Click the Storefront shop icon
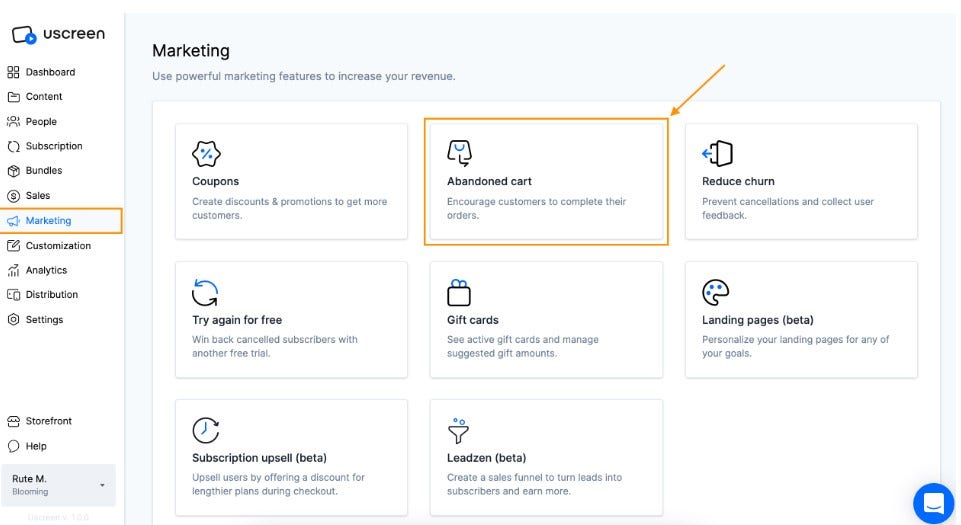The image size is (961, 525). tap(13, 421)
